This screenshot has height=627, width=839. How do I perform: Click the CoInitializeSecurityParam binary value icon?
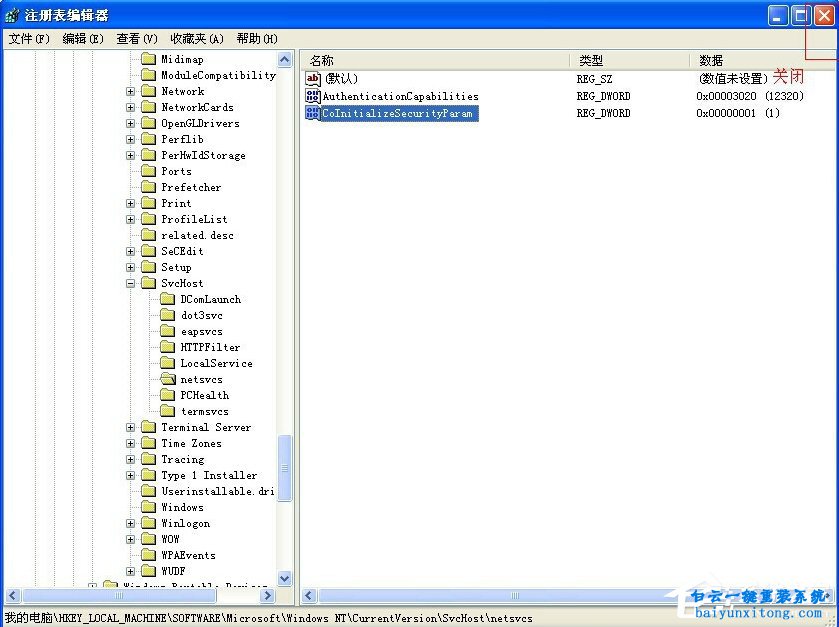point(313,113)
